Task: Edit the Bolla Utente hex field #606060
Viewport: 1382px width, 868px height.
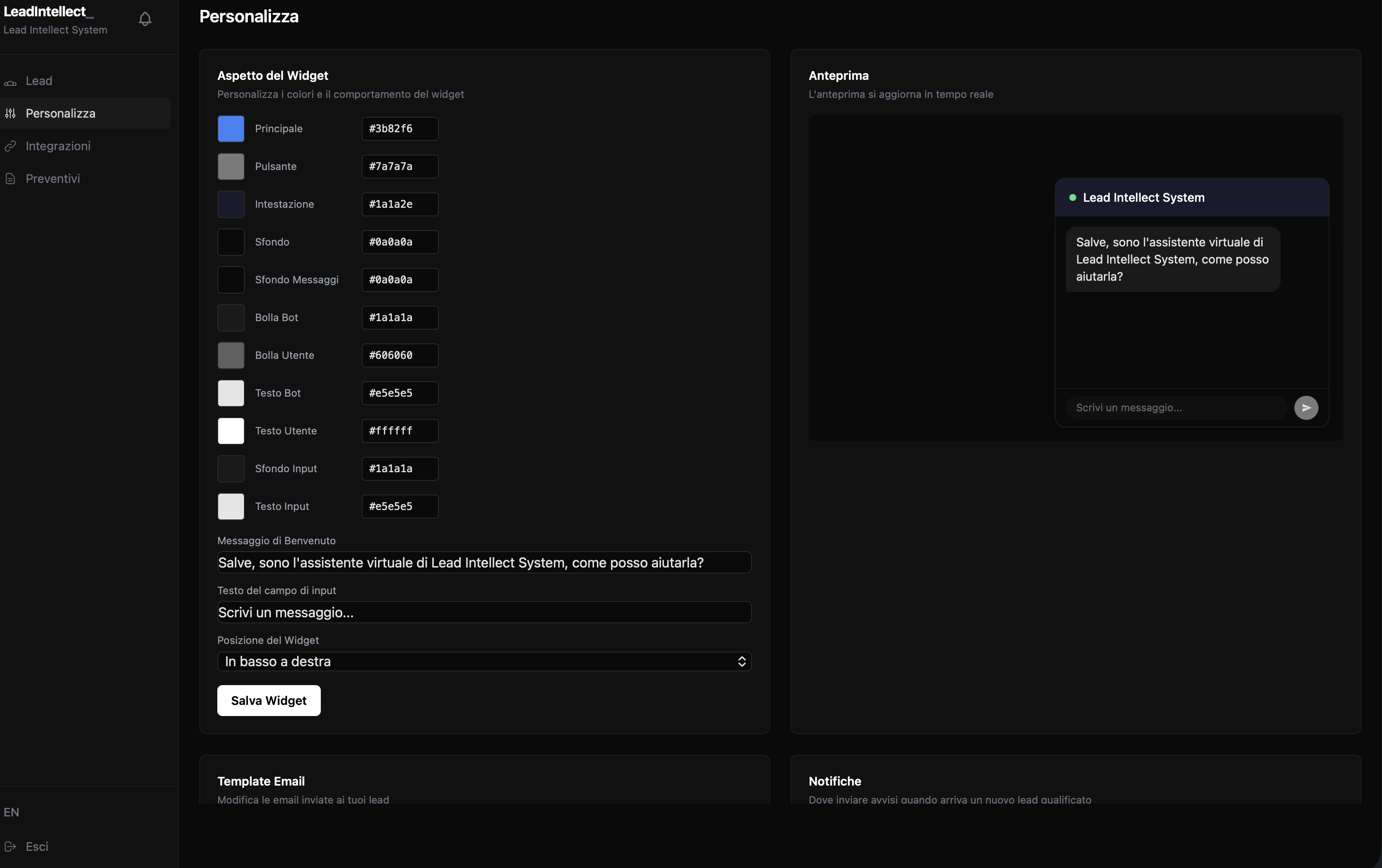Action: tap(399, 355)
